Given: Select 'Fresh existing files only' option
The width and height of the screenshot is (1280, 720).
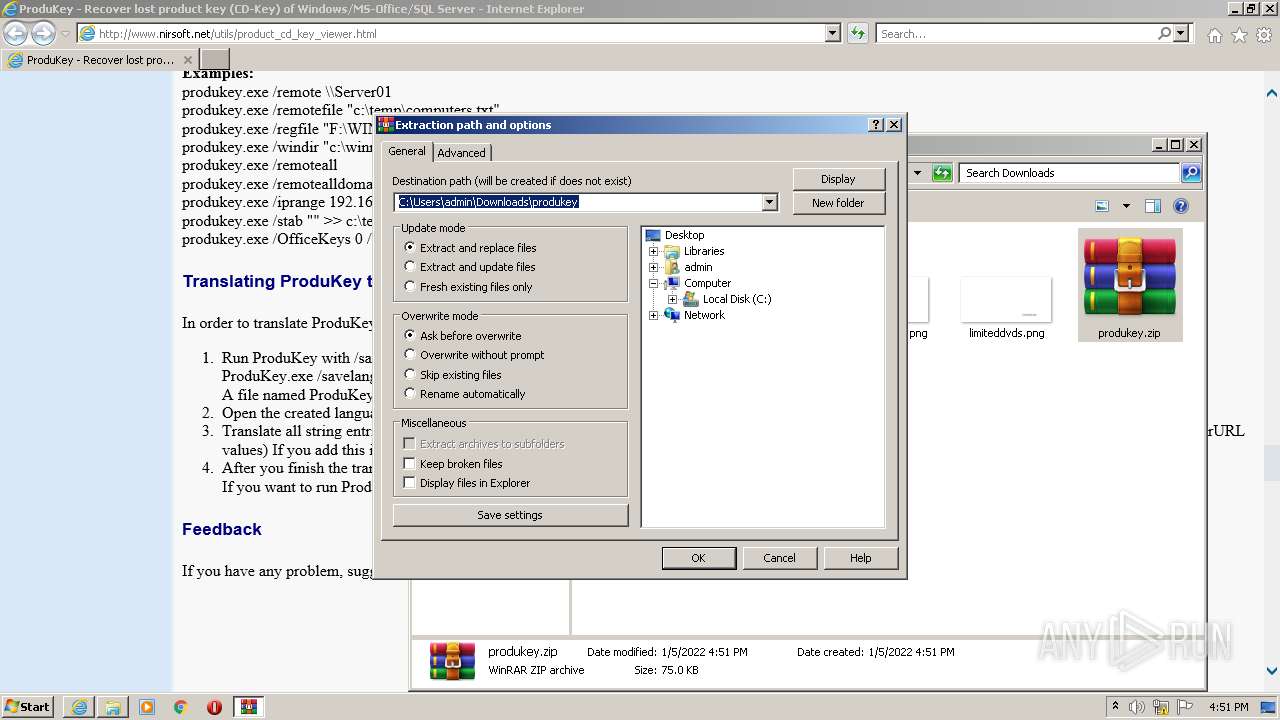Looking at the screenshot, I should [468, 287].
